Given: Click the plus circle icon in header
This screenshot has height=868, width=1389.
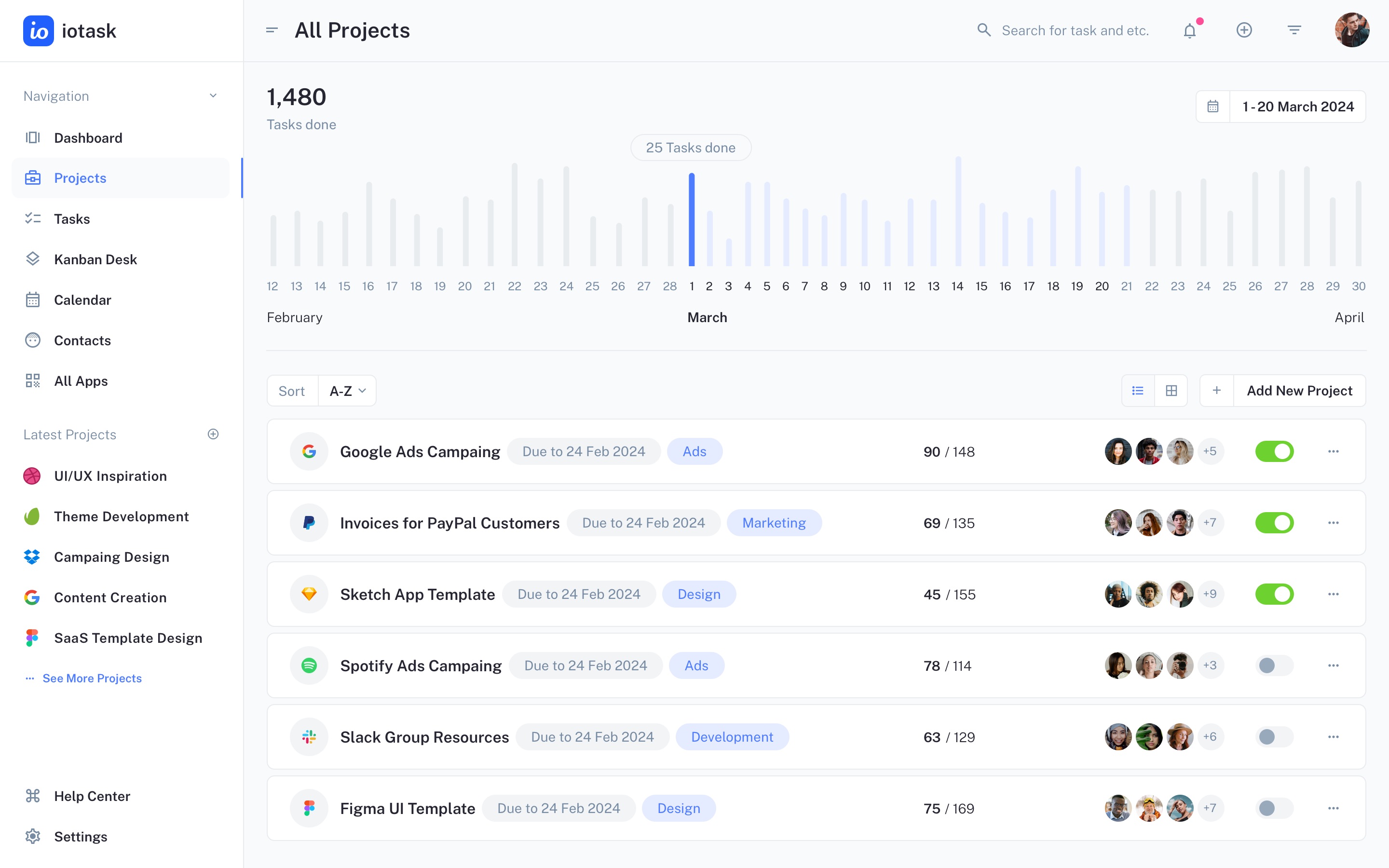Looking at the screenshot, I should point(1244,30).
